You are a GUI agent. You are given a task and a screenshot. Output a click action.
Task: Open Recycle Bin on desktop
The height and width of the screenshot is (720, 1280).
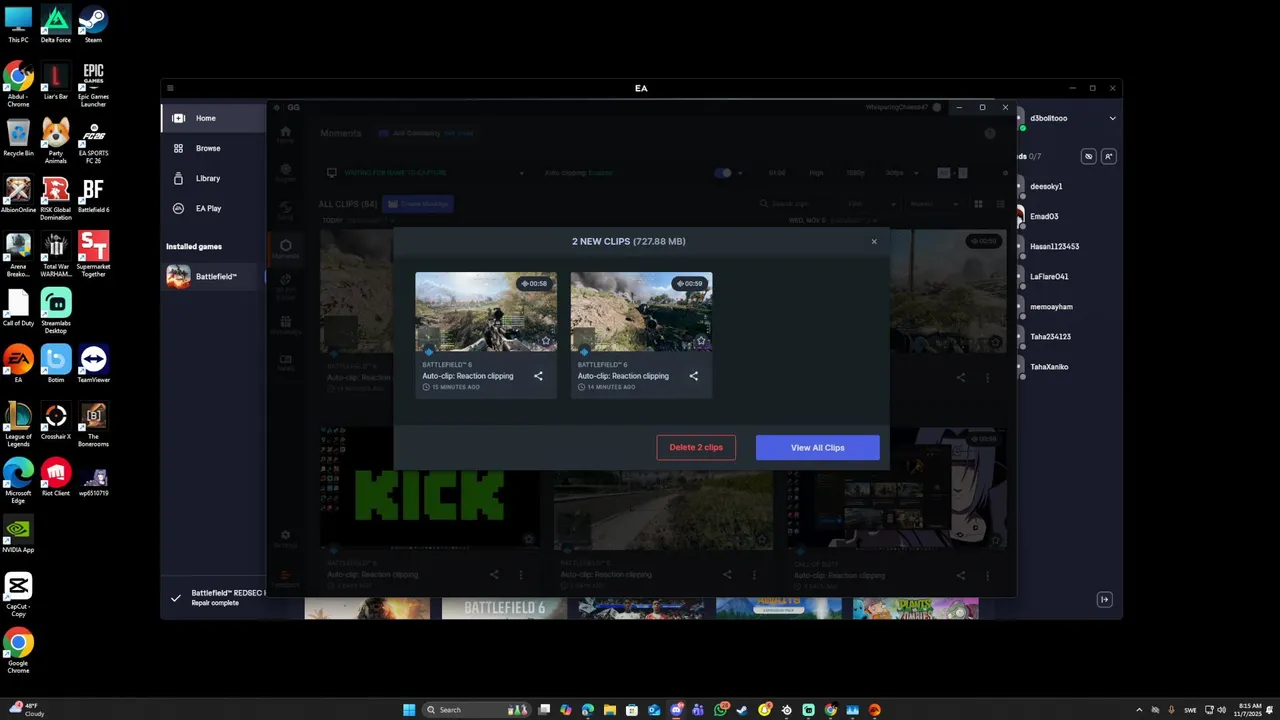(18, 138)
